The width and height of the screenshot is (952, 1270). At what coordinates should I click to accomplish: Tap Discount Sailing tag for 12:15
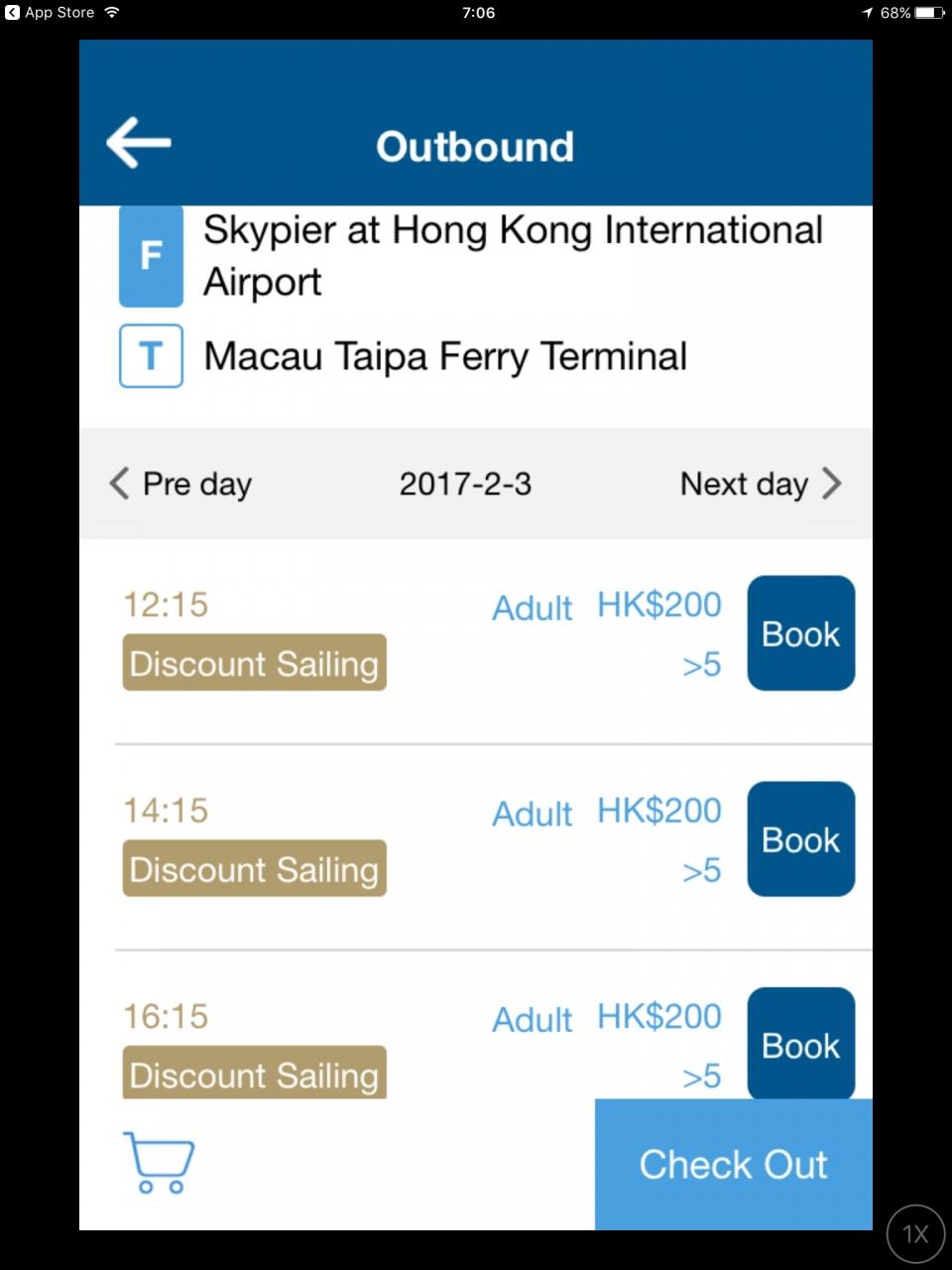point(254,663)
